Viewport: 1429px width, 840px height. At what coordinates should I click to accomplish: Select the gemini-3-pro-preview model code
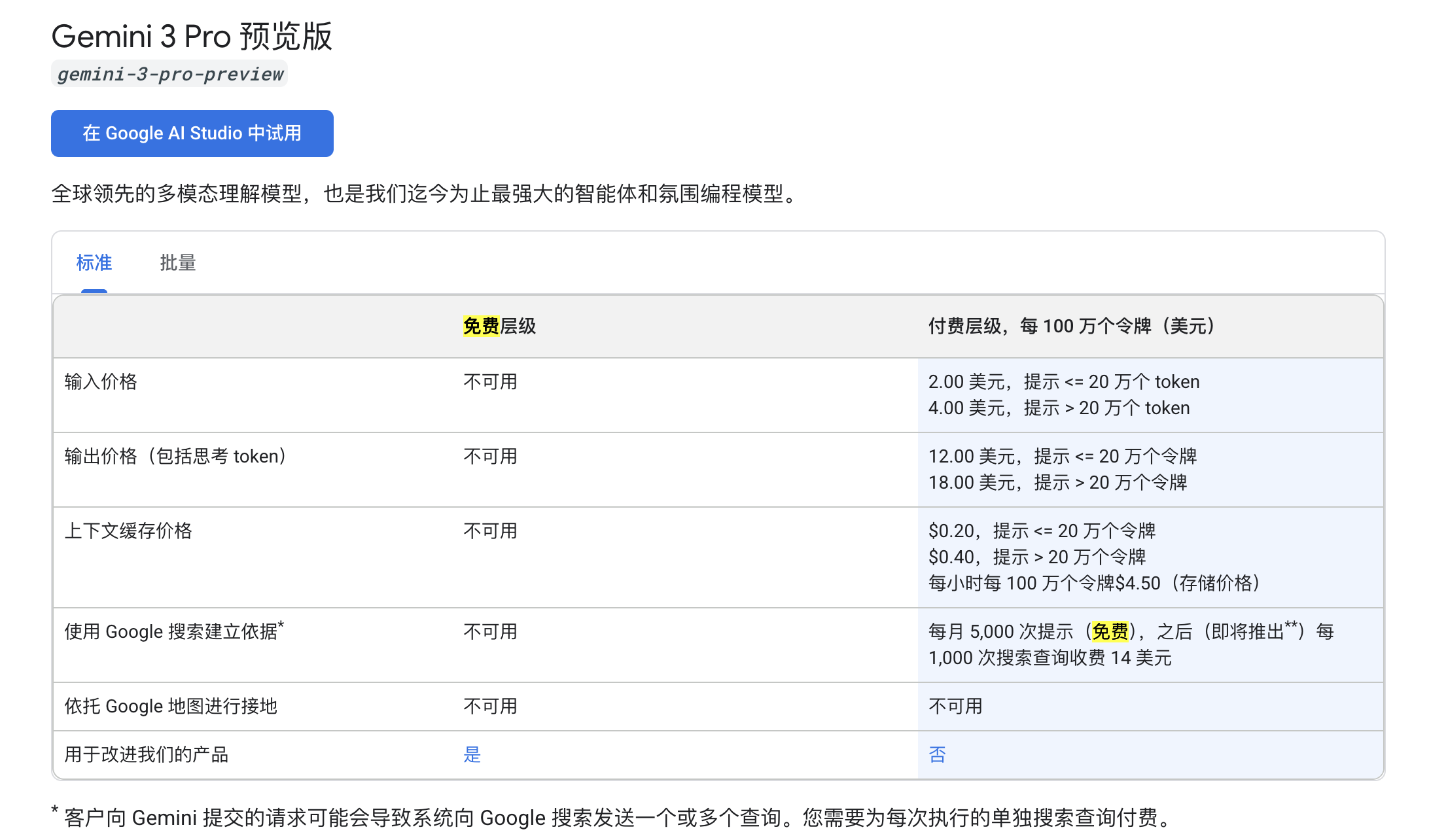click(x=169, y=74)
